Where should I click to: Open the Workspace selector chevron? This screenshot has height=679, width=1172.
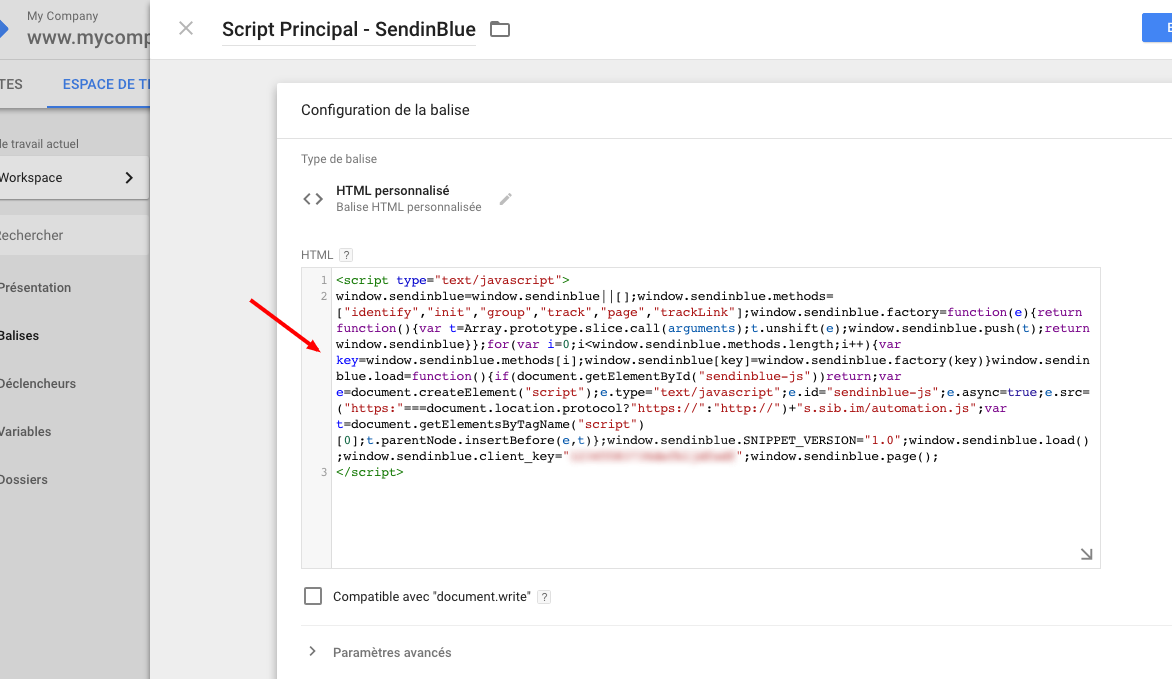tap(129, 177)
